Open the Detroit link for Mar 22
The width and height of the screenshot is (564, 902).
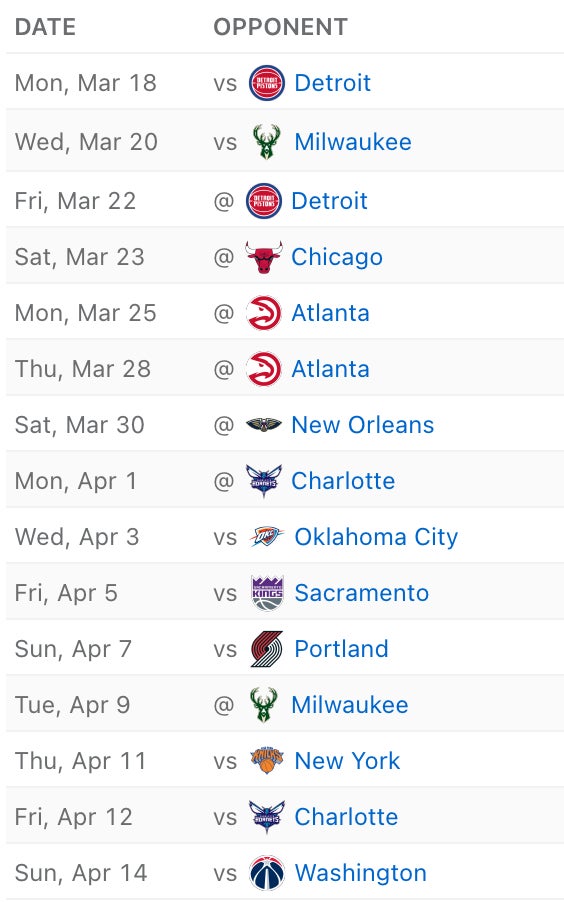[x=329, y=201]
